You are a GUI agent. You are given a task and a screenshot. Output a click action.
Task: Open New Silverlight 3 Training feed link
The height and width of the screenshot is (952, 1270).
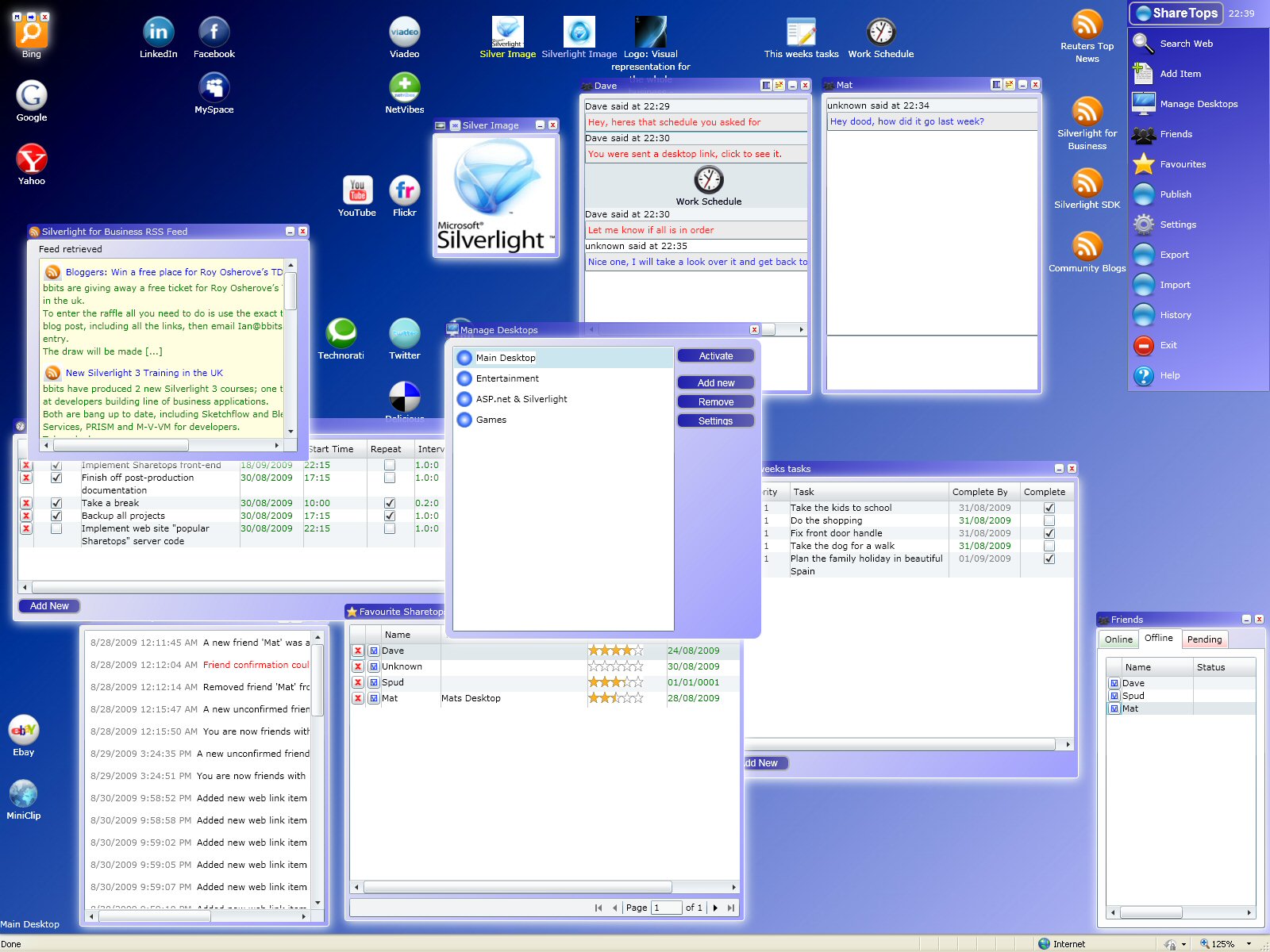coord(144,373)
